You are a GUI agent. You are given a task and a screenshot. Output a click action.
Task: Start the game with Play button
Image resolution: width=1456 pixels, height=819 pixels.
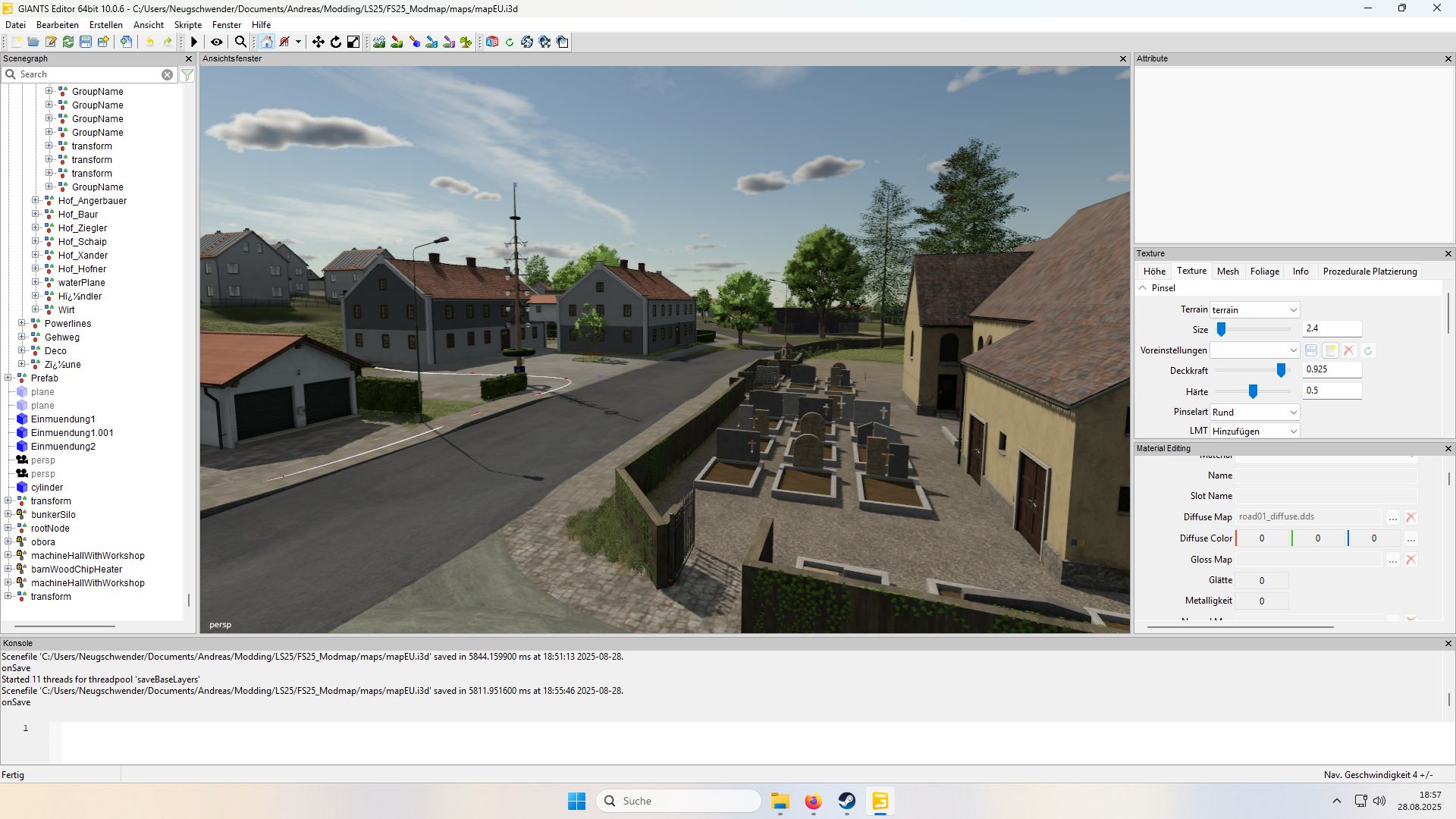(x=194, y=42)
